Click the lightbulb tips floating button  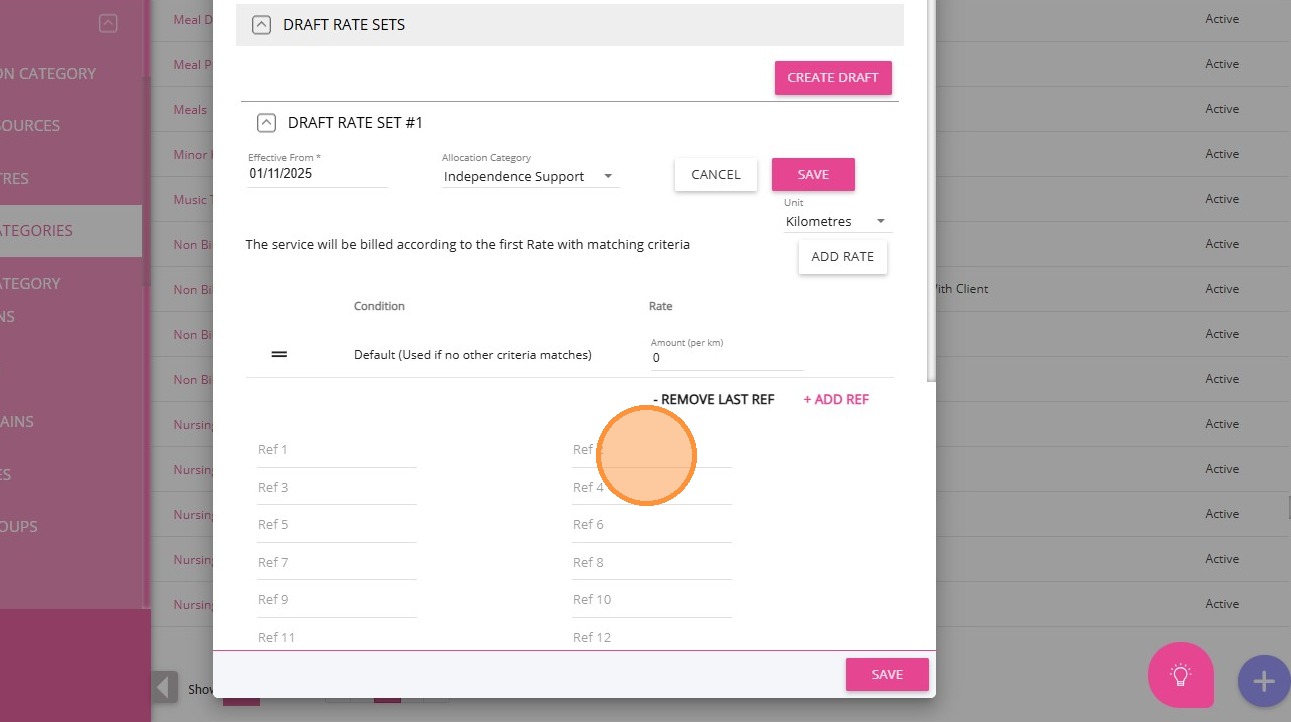point(1181,674)
